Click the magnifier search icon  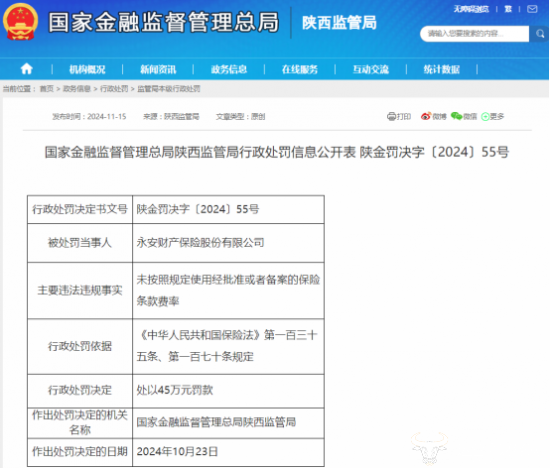(x=539, y=34)
